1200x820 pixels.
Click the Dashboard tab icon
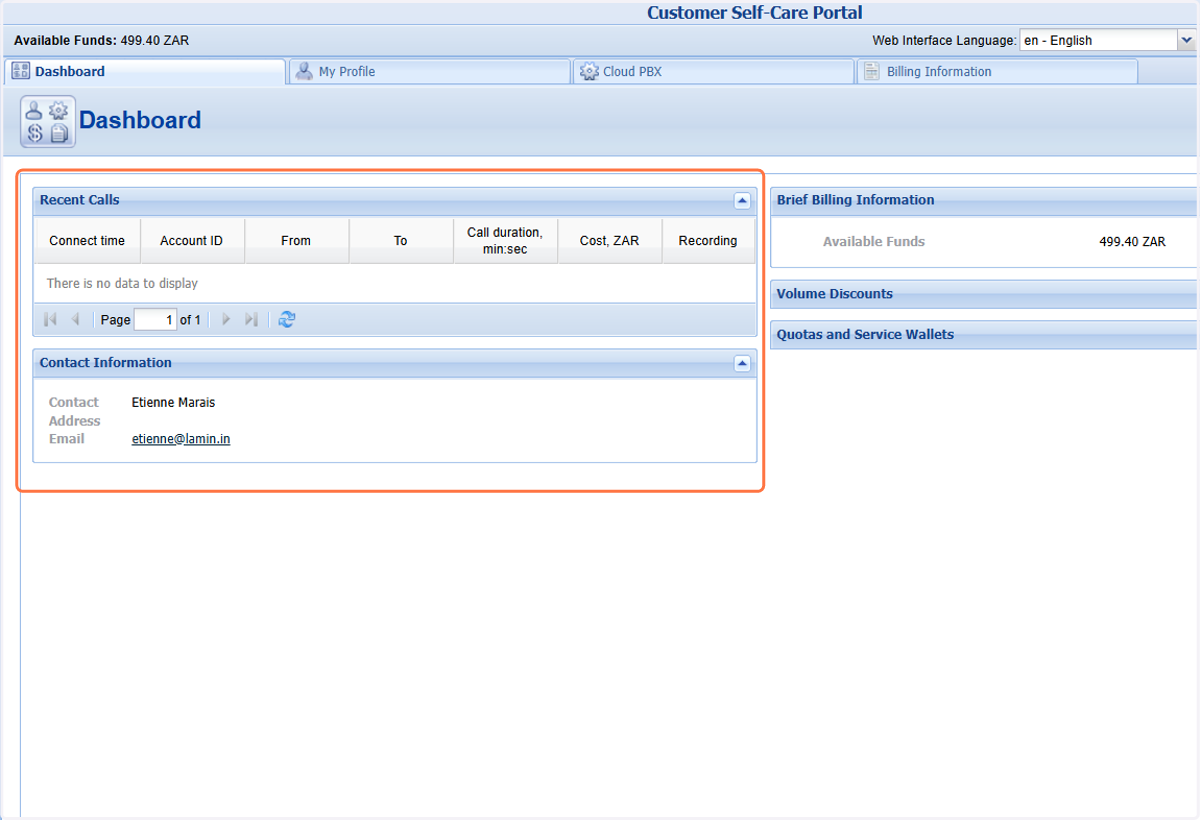tap(20, 71)
